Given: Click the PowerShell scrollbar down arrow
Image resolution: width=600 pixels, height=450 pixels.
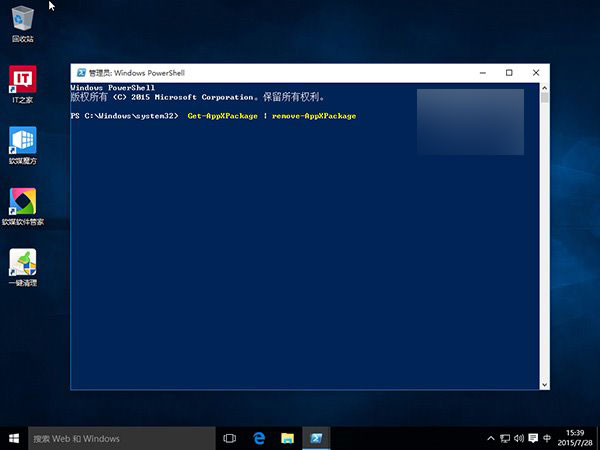Looking at the screenshot, I should tap(544, 384).
